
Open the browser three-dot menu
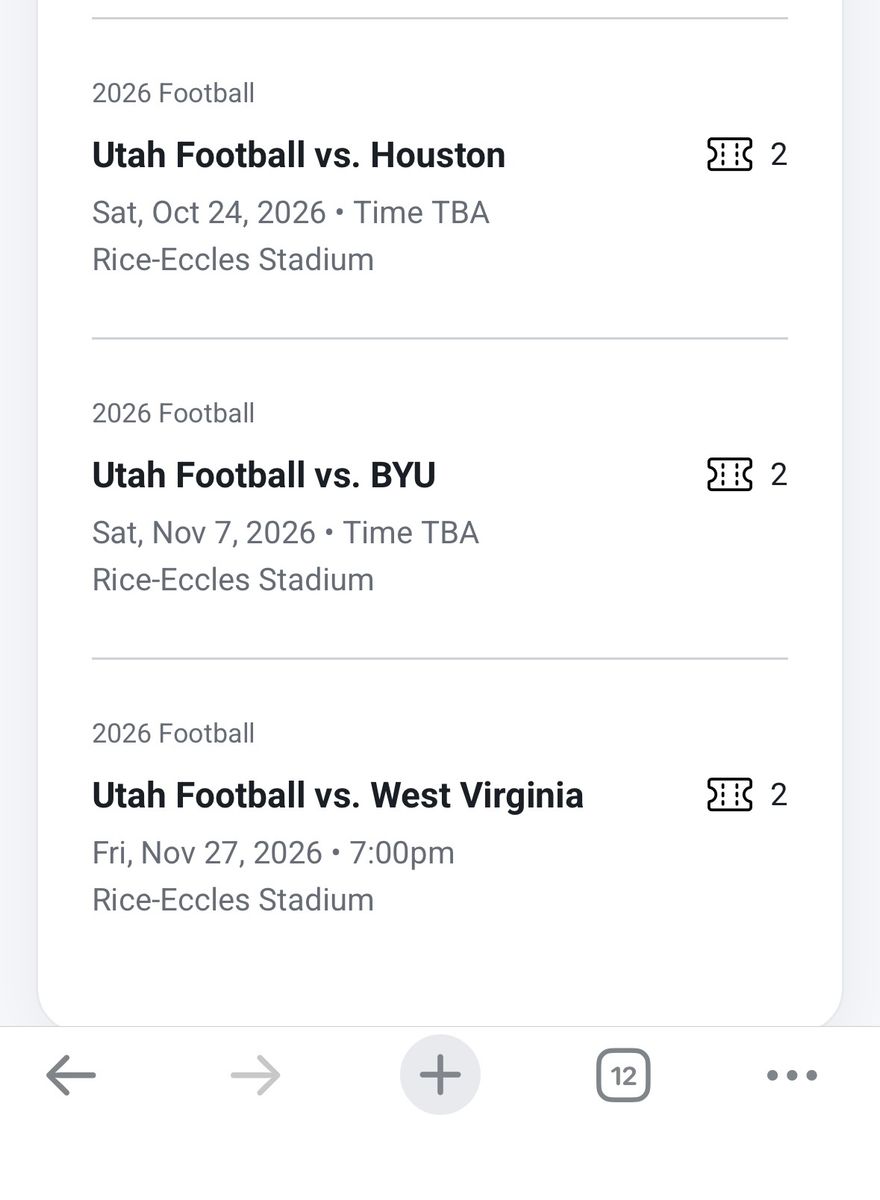(792, 1076)
